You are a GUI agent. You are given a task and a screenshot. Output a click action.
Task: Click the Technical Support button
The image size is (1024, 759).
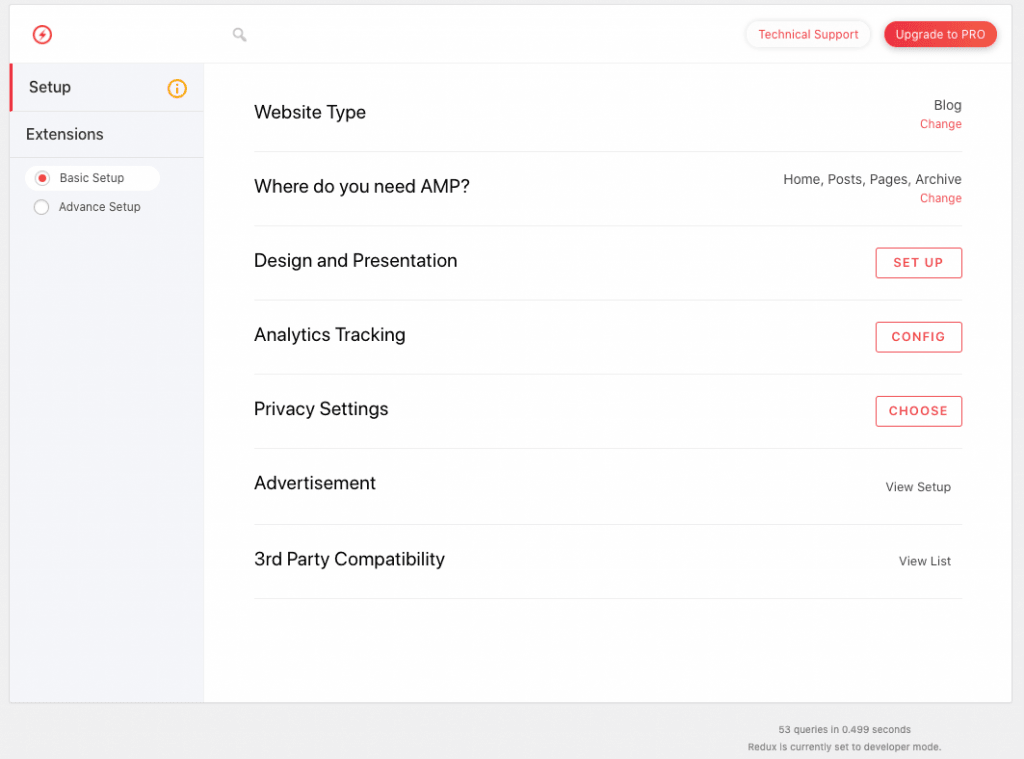point(808,35)
